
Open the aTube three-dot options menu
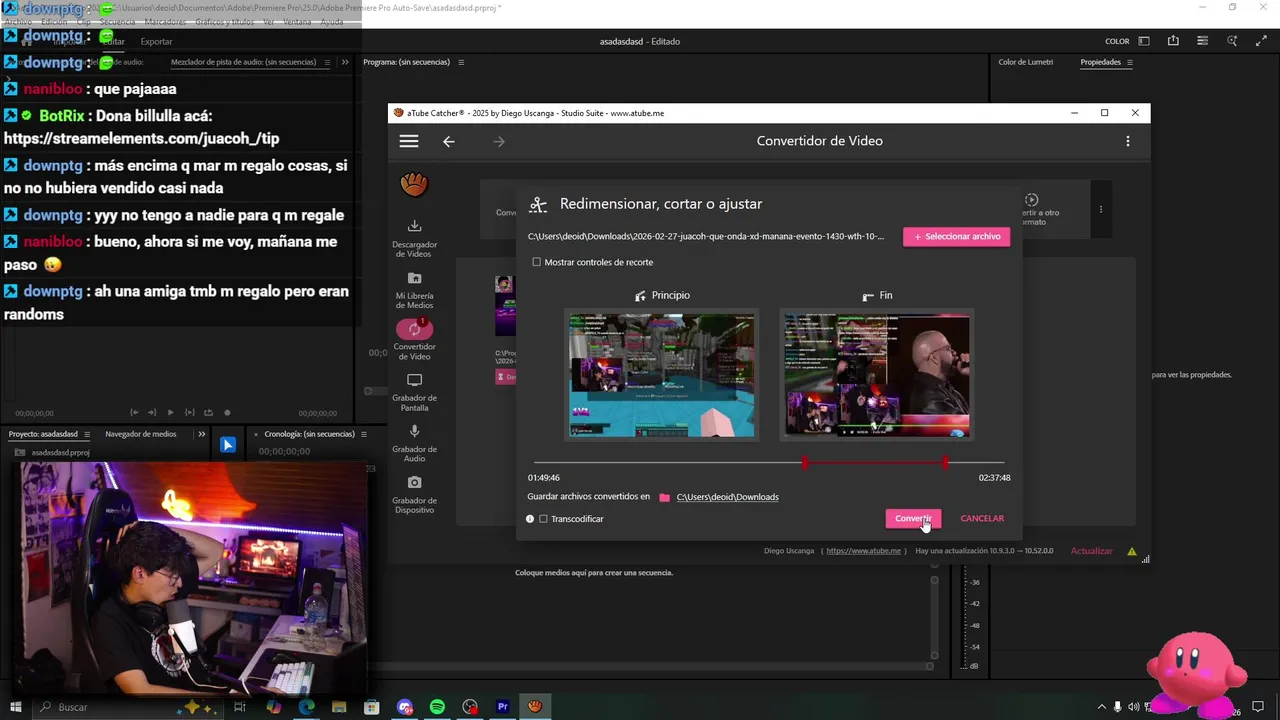pyautogui.click(x=1128, y=141)
